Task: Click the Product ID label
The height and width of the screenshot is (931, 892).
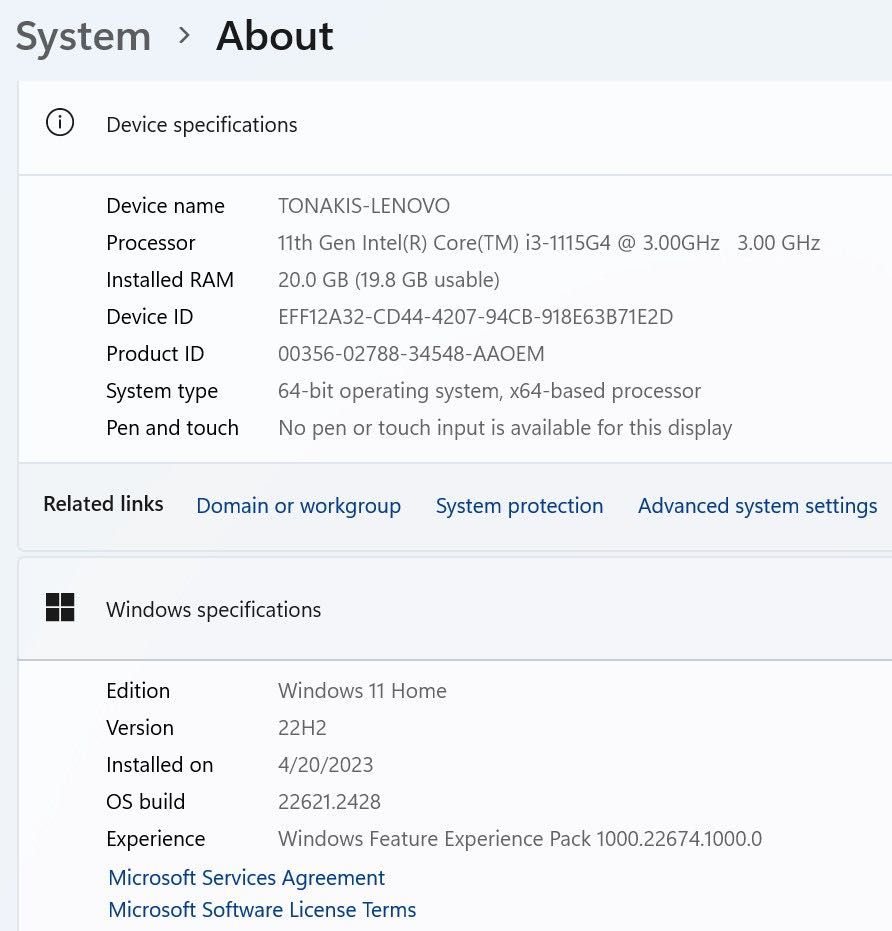Action: pos(155,354)
